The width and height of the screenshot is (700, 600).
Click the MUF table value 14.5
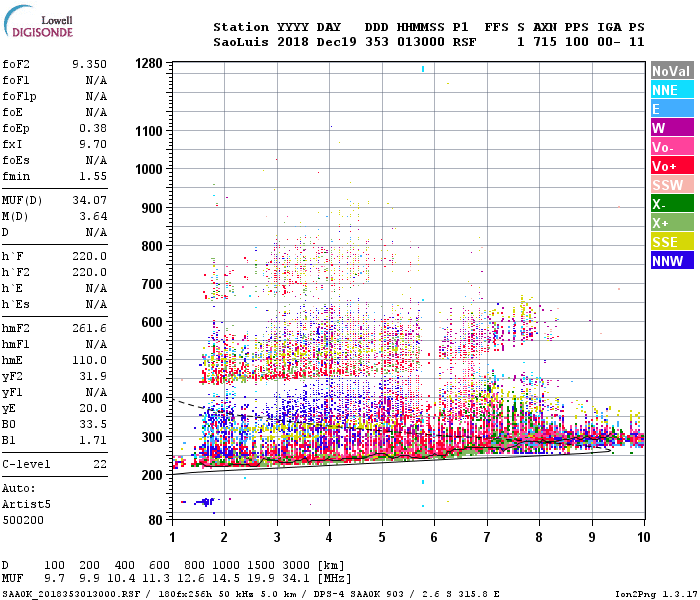pos(225,578)
